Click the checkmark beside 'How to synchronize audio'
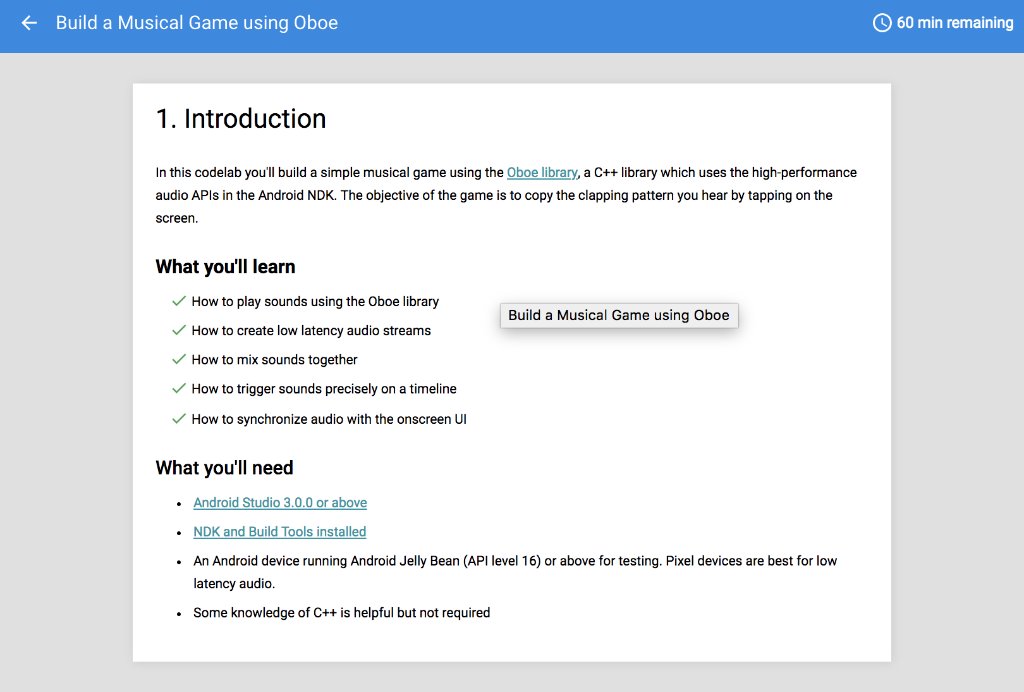Image resolution: width=1024 pixels, height=692 pixels. pos(179,417)
